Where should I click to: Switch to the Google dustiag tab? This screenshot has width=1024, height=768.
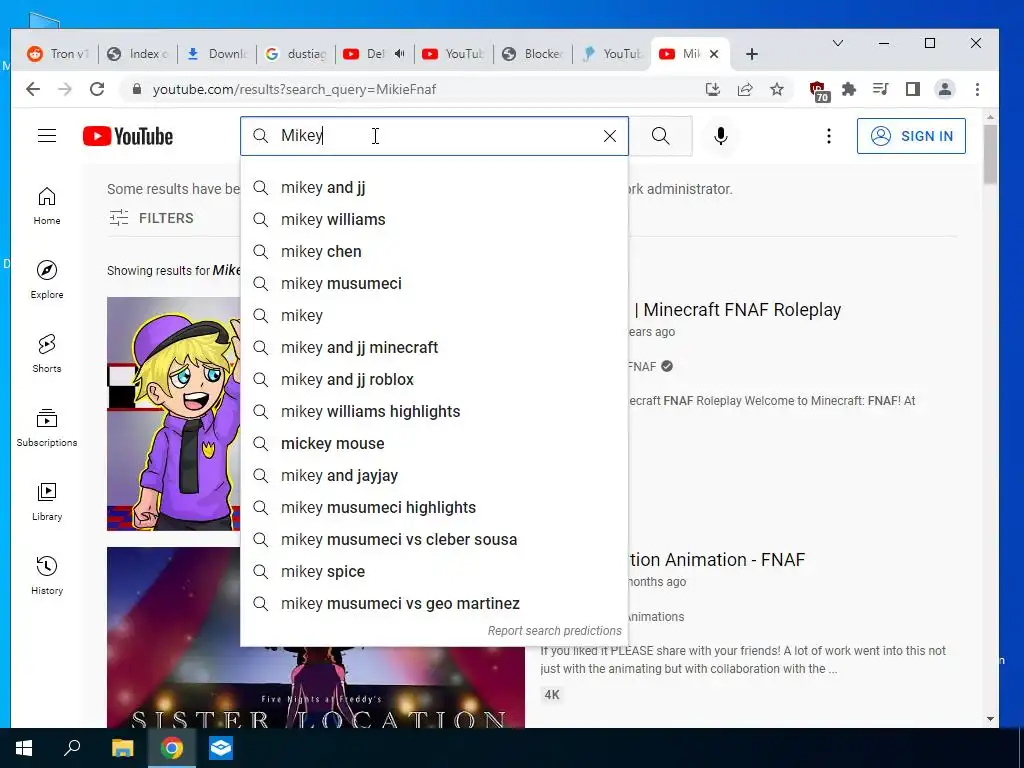click(x=296, y=54)
